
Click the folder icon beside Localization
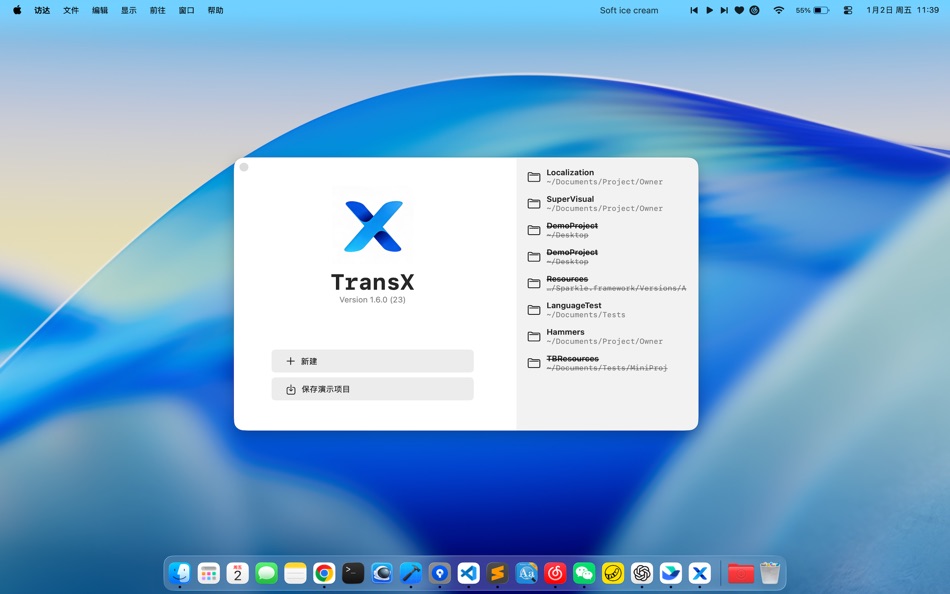click(x=533, y=176)
